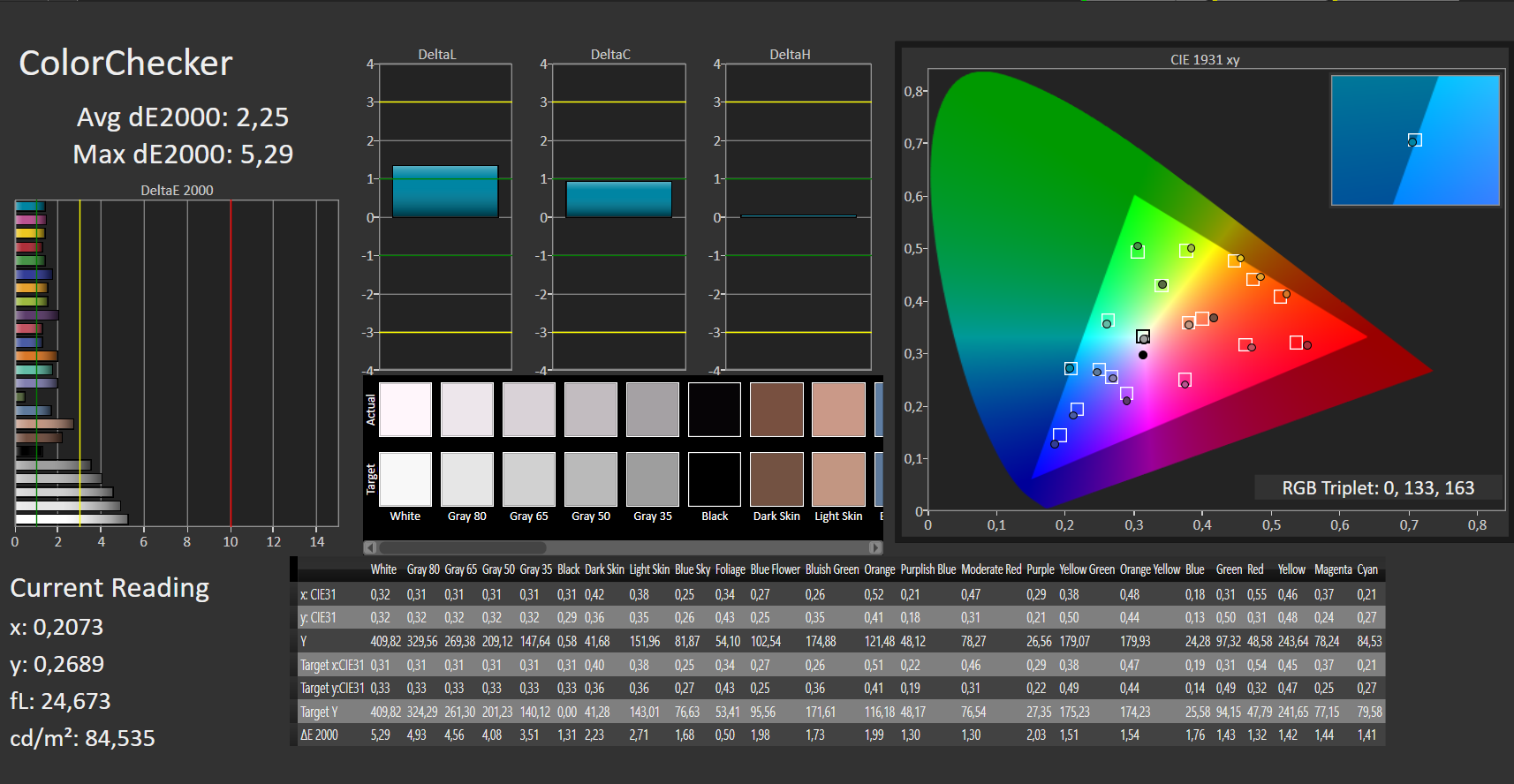
Task: Click the Y value 243,64 under Yellow
Action: (1293, 642)
